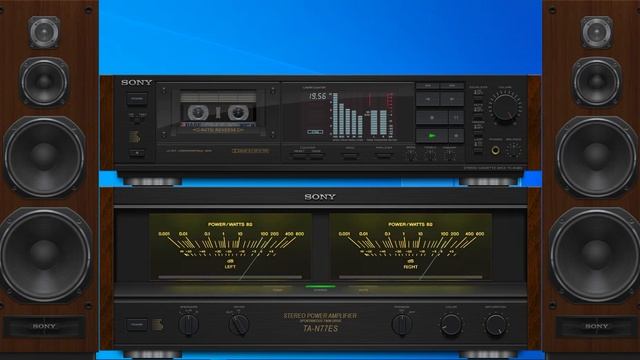Click the amplifier speakers selector knob
640x360 pixels.
coord(189,324)
